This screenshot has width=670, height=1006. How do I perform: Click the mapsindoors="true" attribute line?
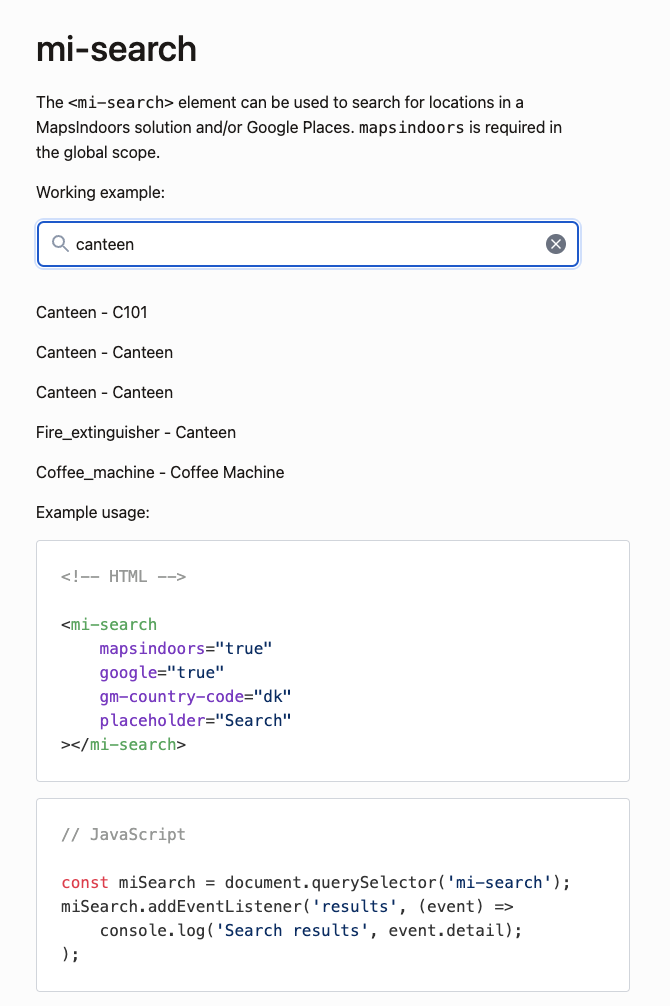pyautogui.click(x=185, y=648)
